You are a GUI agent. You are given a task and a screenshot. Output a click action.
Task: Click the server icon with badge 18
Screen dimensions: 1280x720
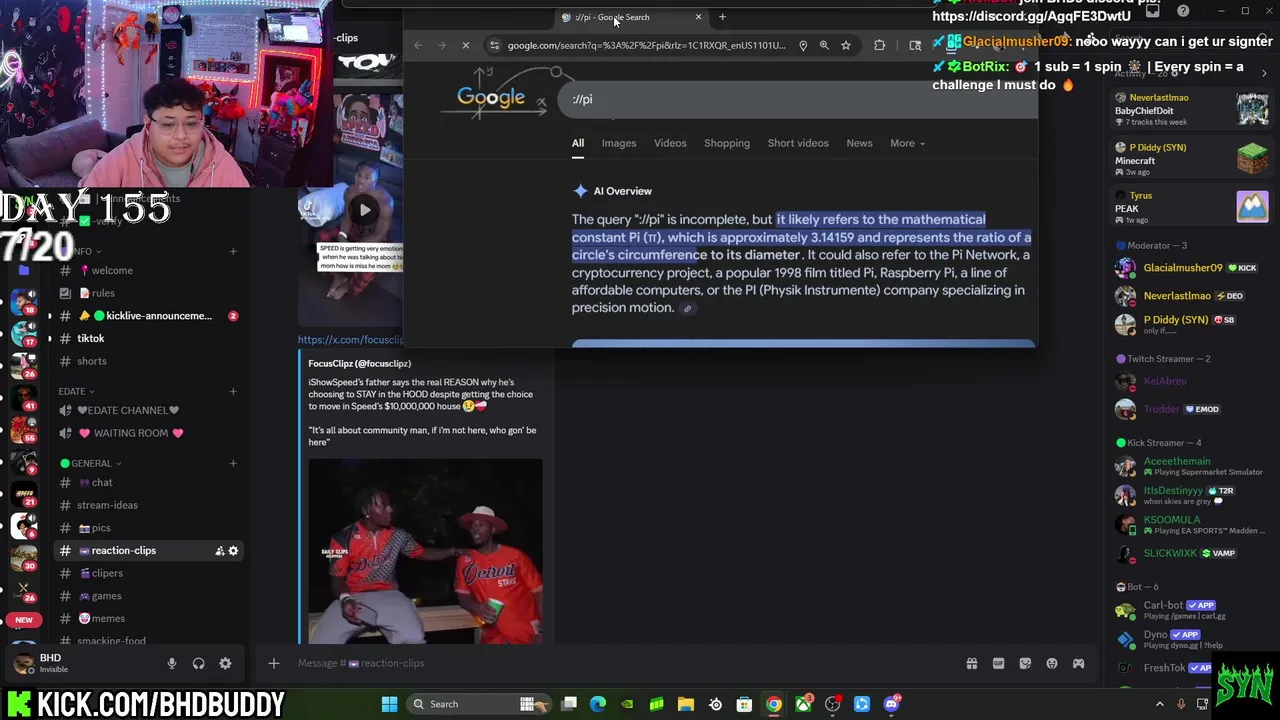pos(23,304)
